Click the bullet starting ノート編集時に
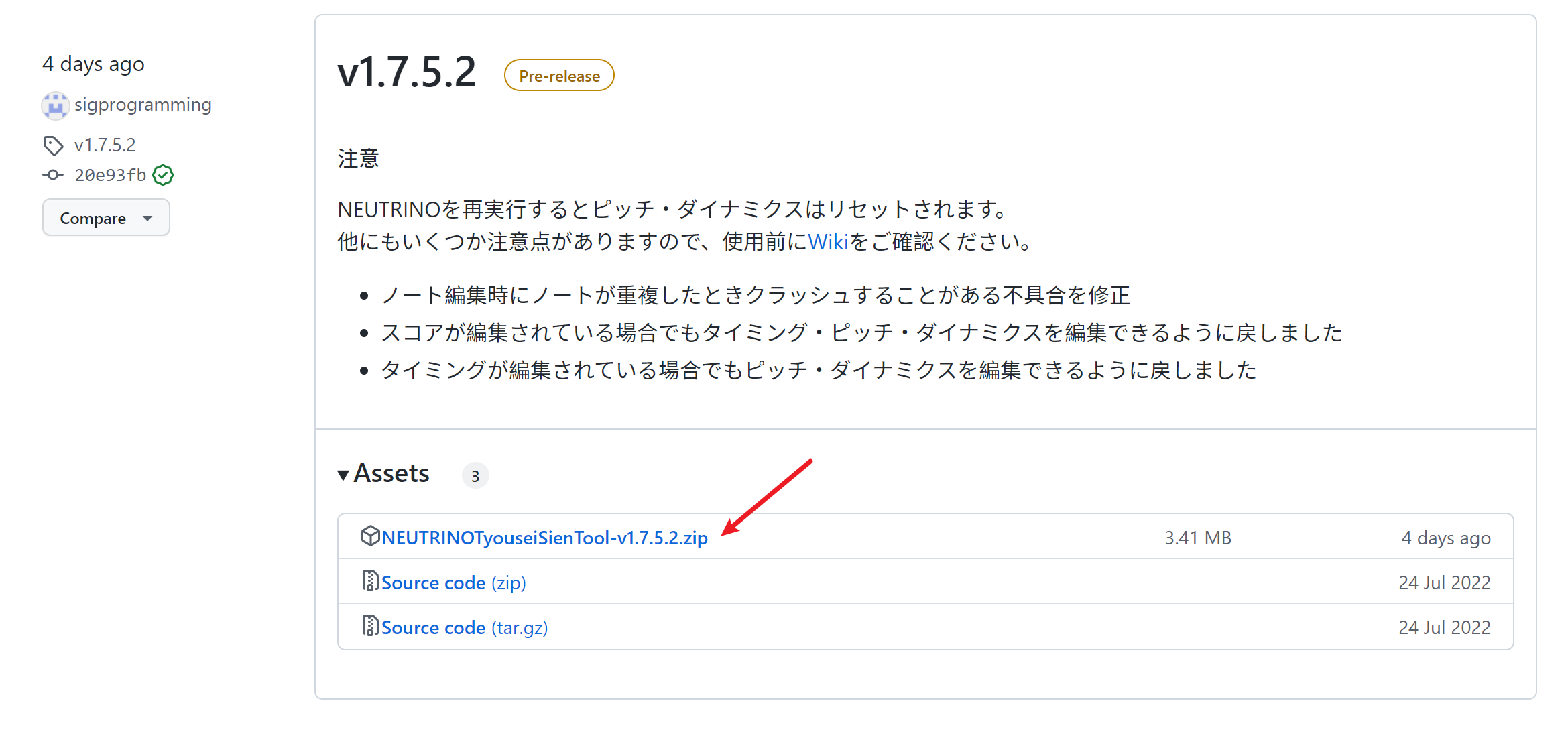The width and height of the screenshot is (1568, 736). click(756, 295)
